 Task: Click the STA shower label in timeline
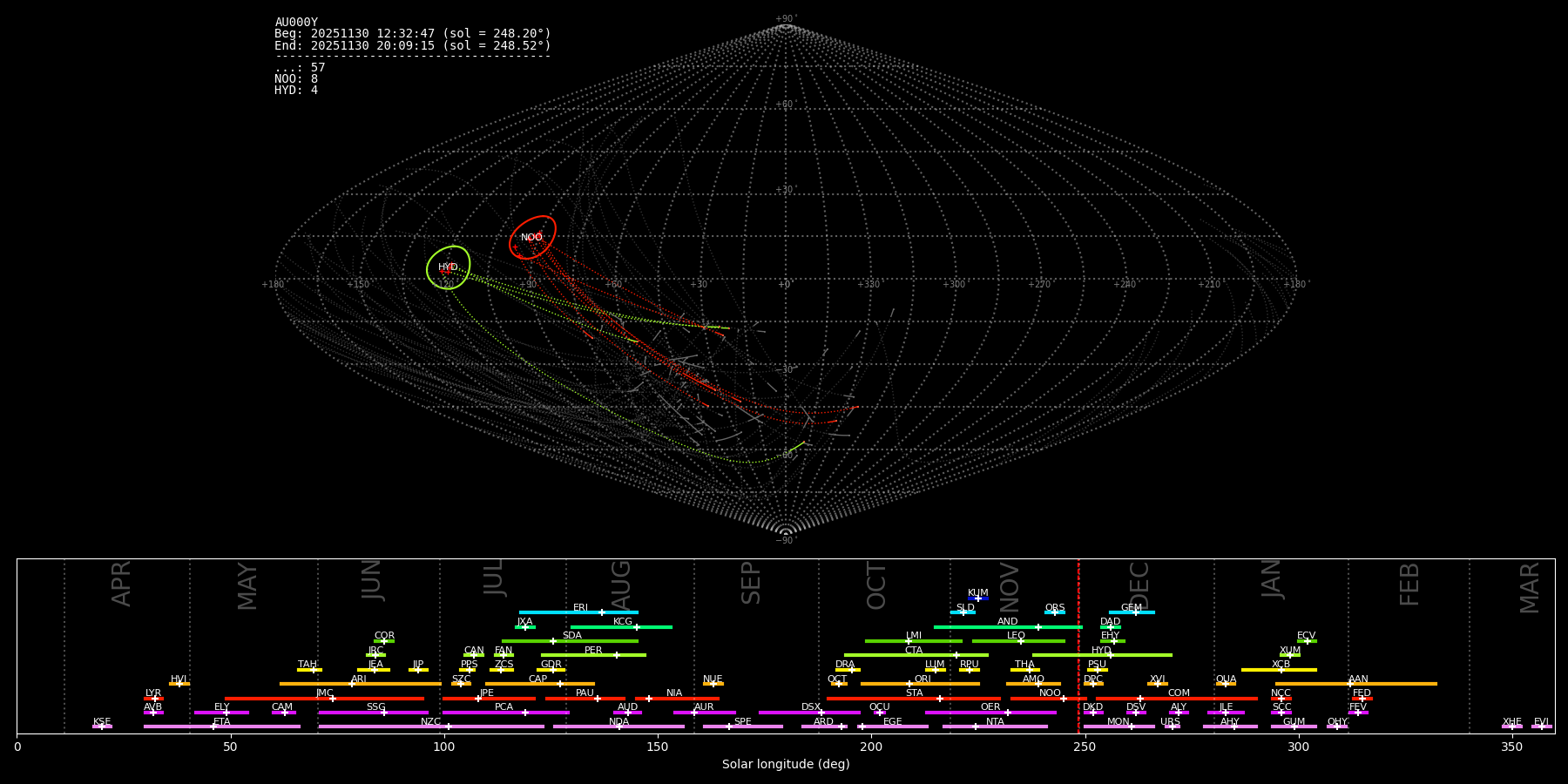point(914,693)
